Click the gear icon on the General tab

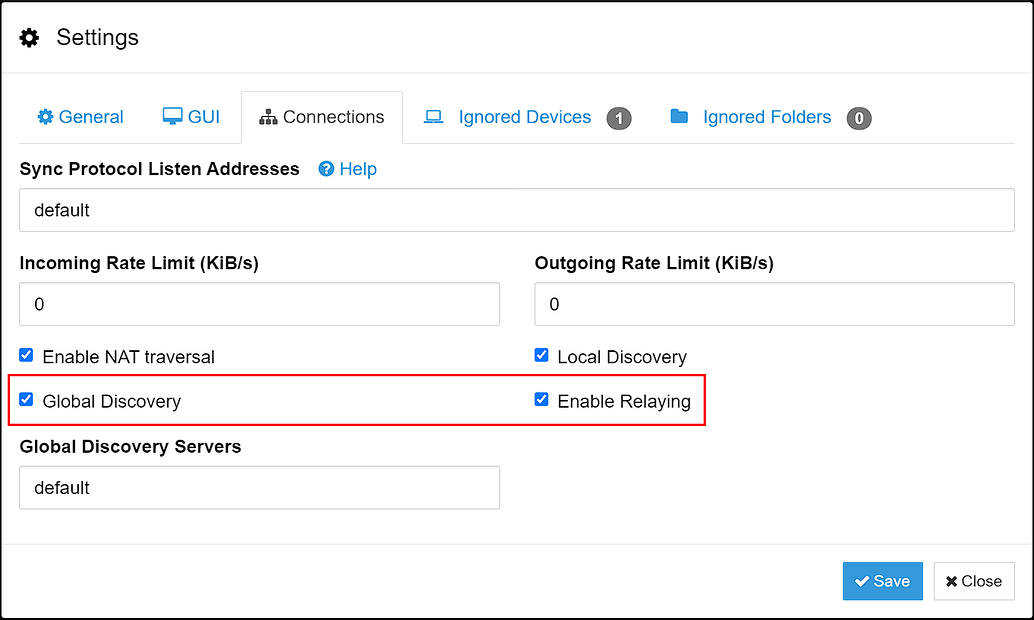[45, 117]
